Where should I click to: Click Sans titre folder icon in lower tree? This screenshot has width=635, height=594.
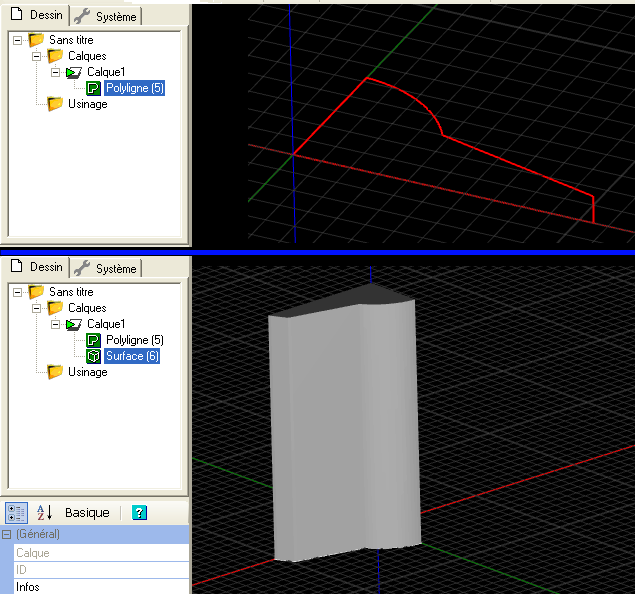click(36, 292)
